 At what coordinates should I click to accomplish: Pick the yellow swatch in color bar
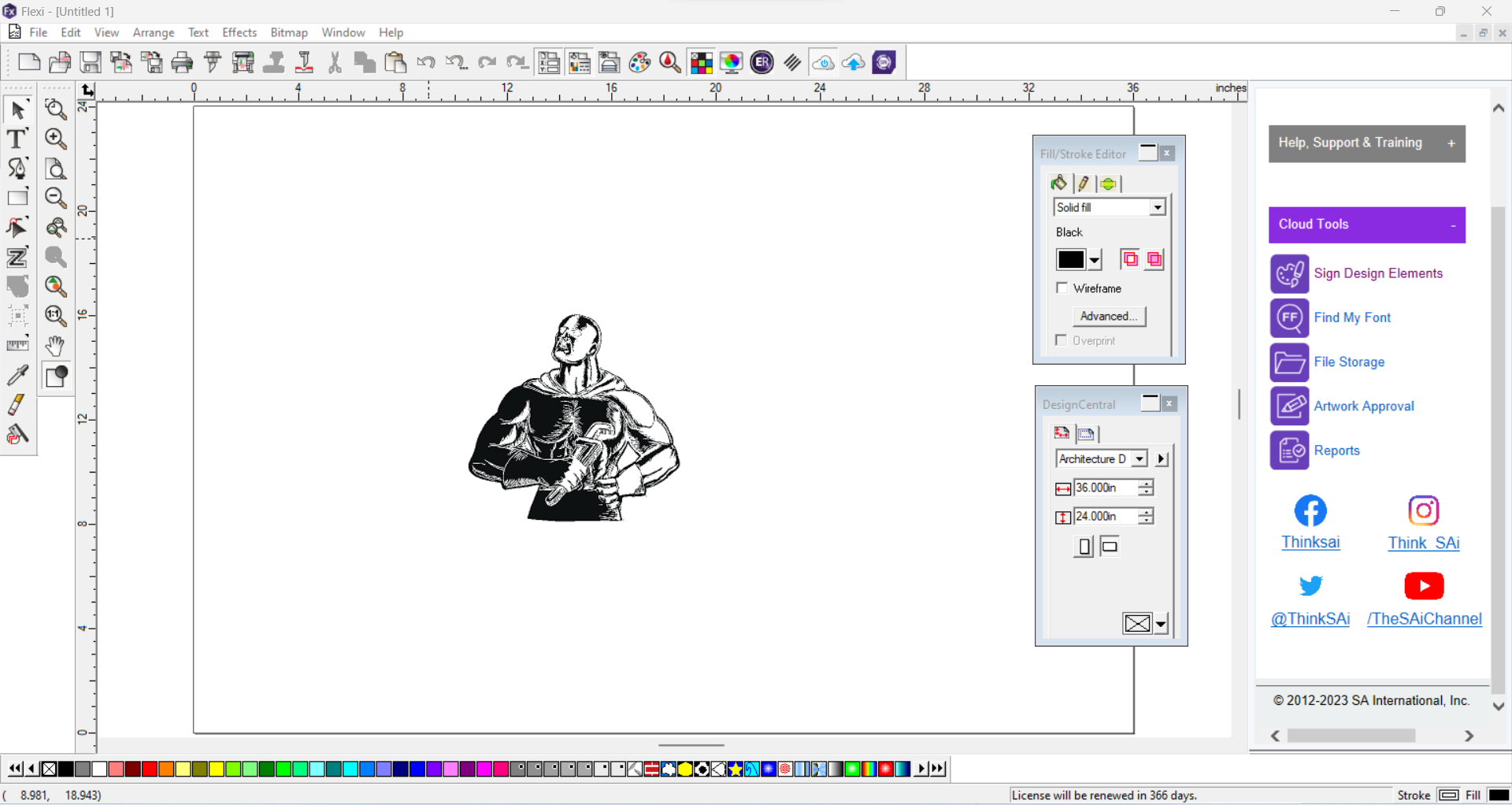coord(216,769)
